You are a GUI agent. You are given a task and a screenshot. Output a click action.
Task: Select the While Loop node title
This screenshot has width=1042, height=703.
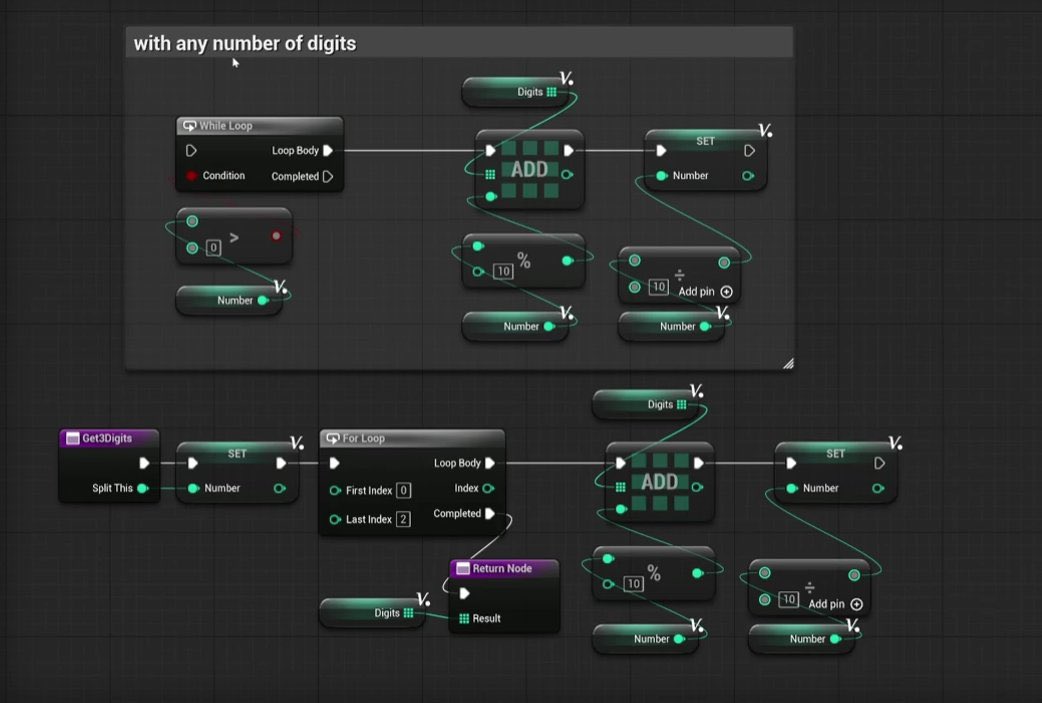point(226,126)
